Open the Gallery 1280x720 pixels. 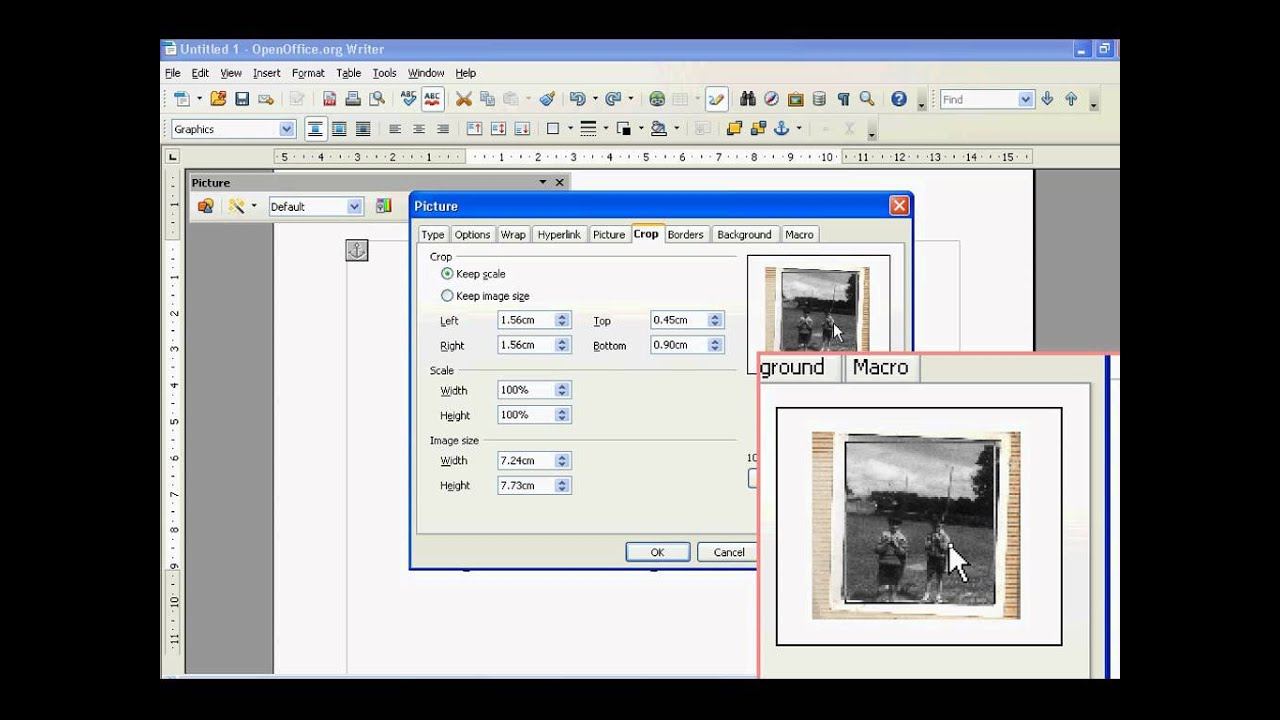[796, 99]
